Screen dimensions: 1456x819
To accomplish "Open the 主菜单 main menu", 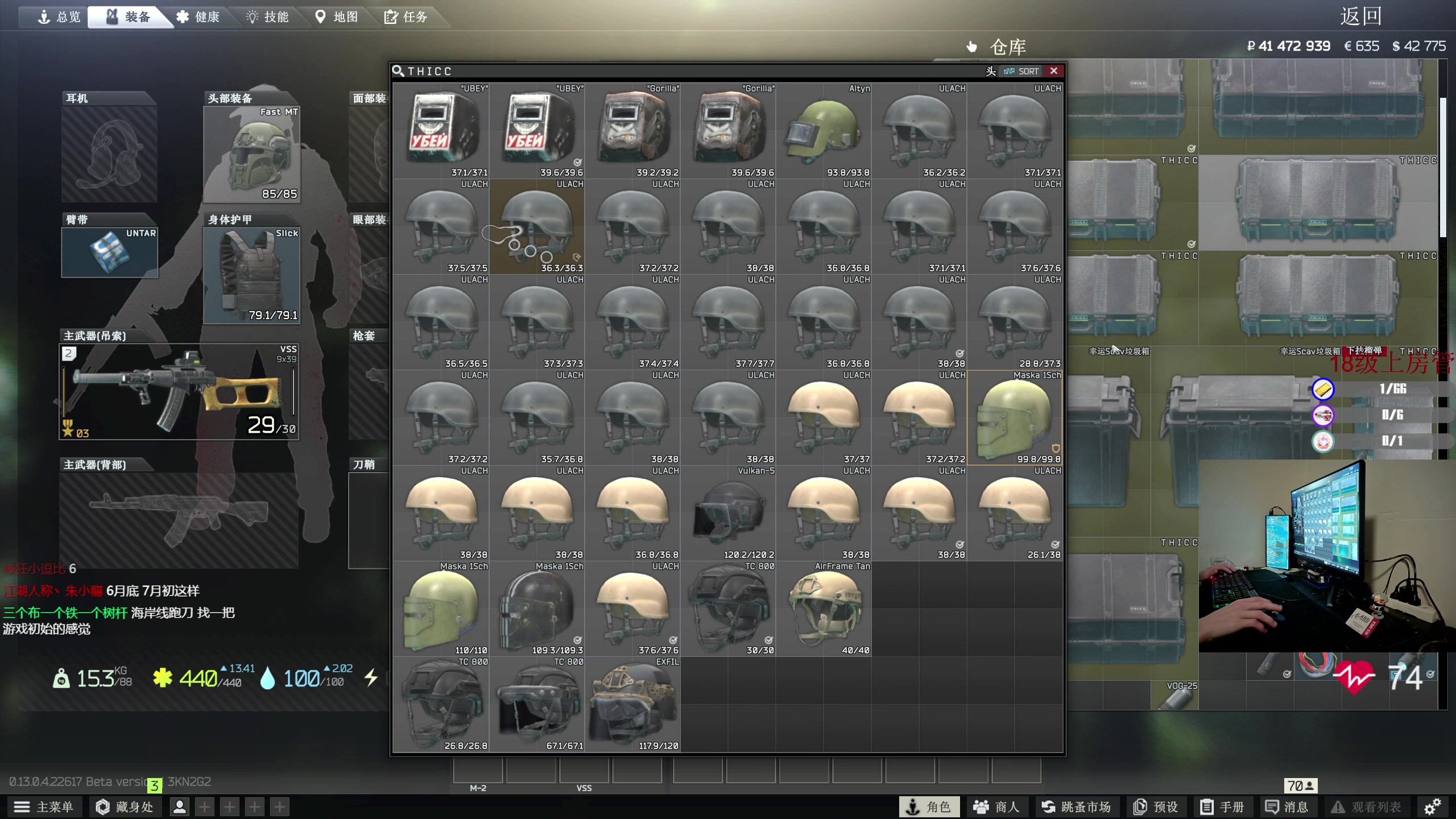I will 44,806.
